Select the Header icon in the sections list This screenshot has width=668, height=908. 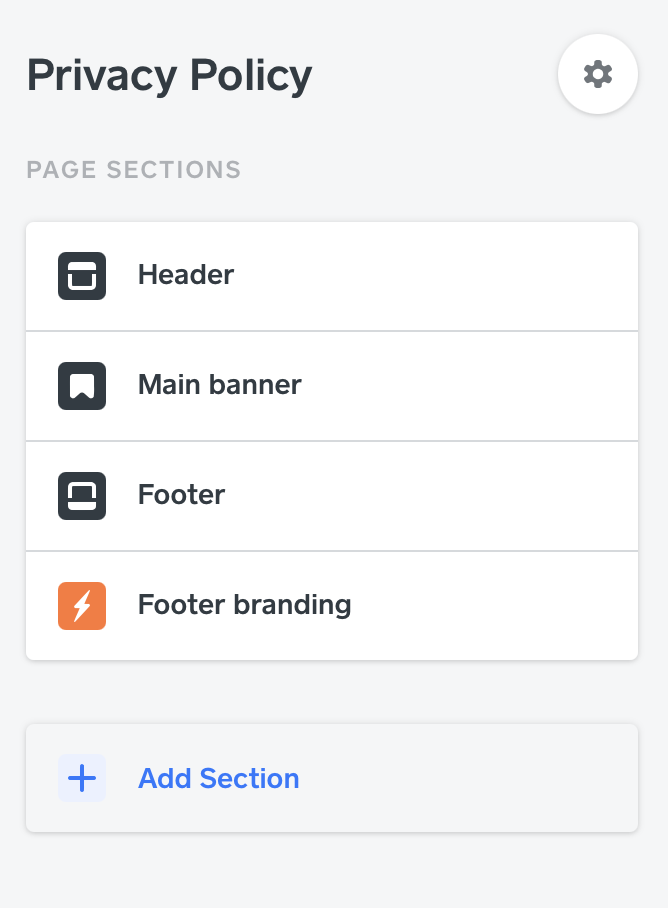coord(81,276)
